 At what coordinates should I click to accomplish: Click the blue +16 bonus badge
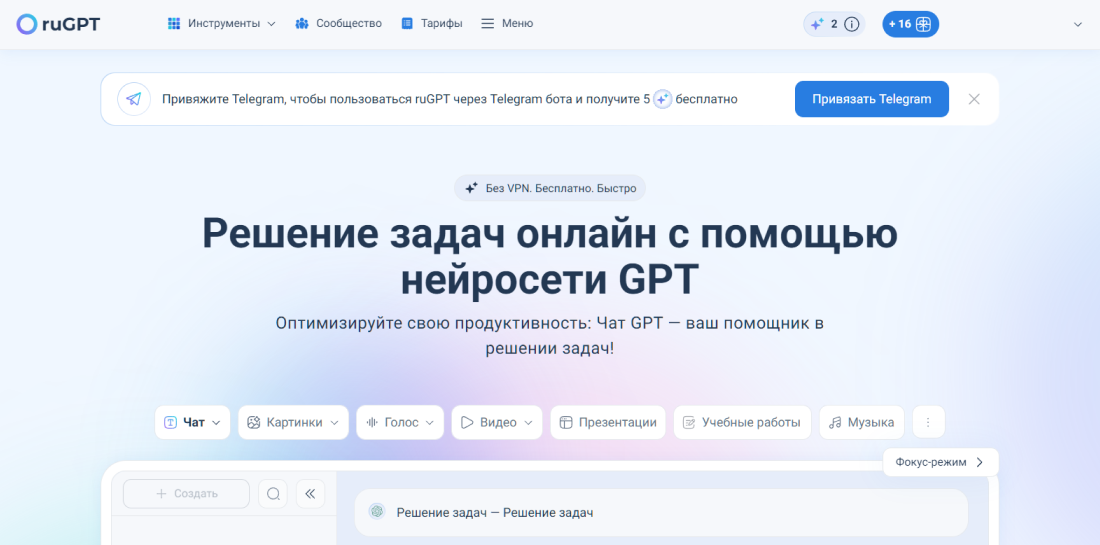pyautogui.click(x=910, y=24)
